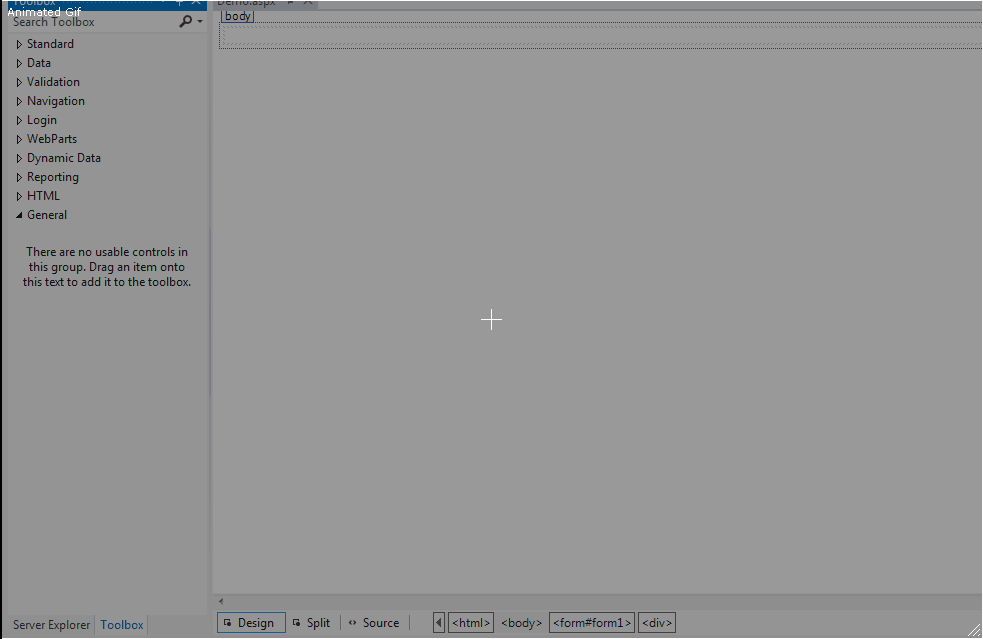Screen dimensions: 983x639
Task: Expand the Reporting toolbox group
Action: coord(19,177)
